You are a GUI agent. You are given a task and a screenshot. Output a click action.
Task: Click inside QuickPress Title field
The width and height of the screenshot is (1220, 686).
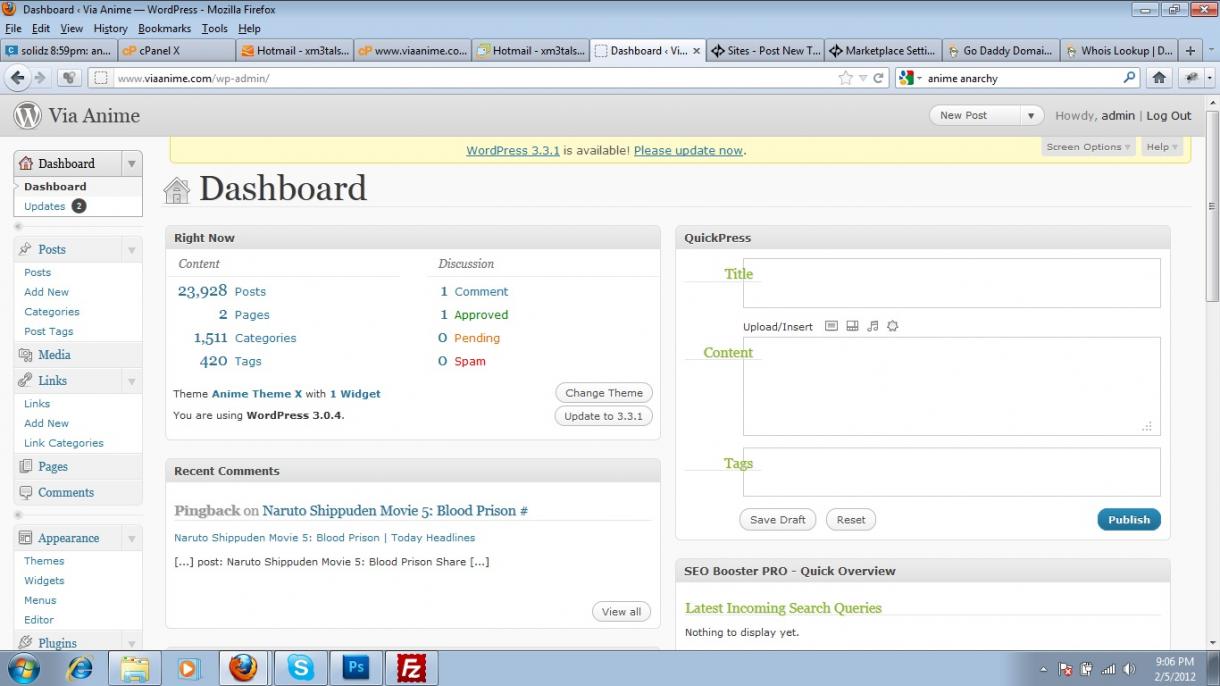click(951, 283)
